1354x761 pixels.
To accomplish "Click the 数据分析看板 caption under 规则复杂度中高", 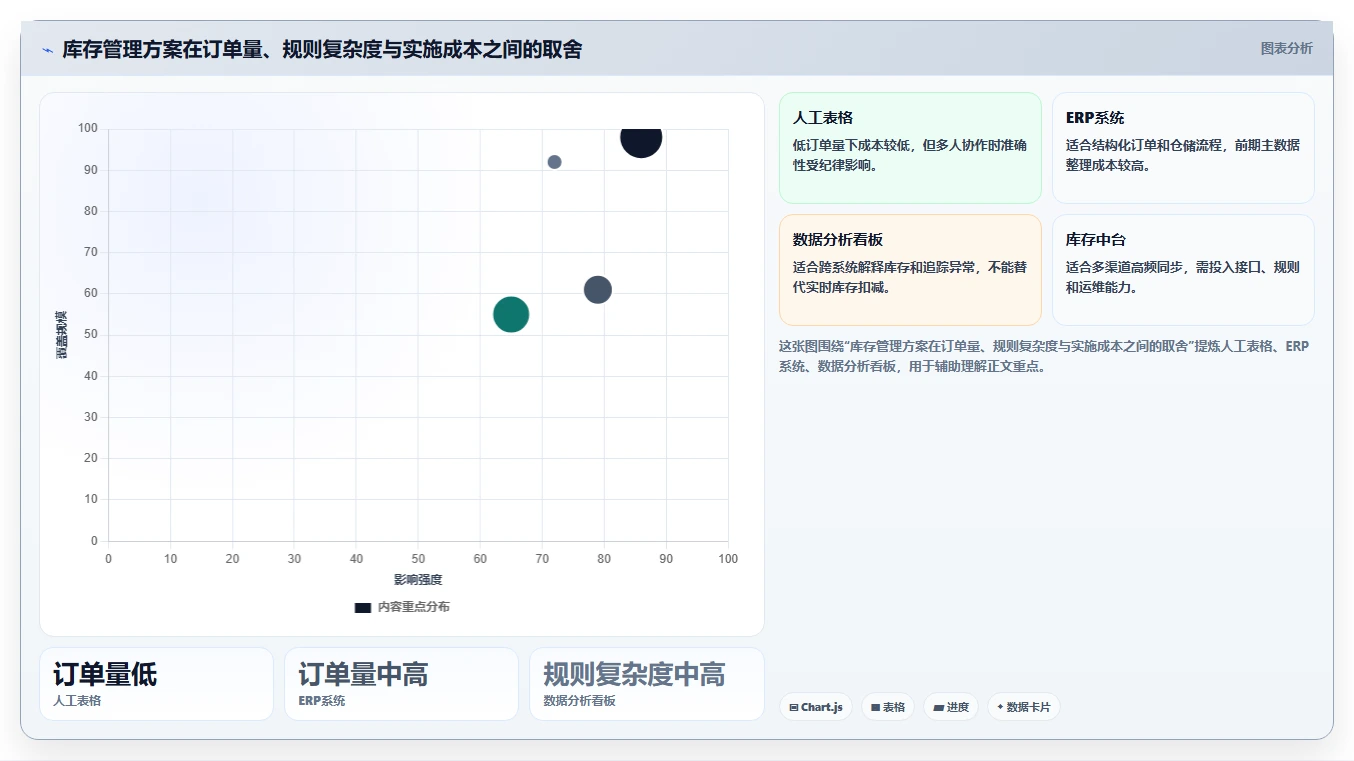I will 580,701.
